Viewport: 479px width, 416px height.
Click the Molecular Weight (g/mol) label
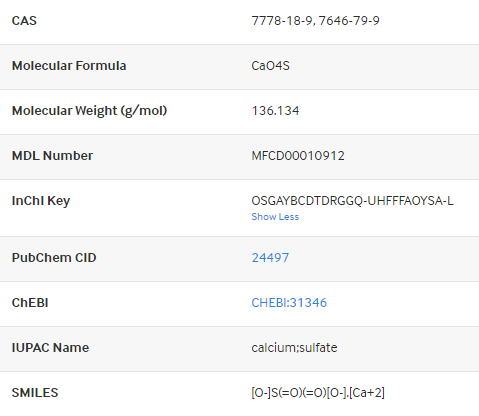click(x=89, y=111)
